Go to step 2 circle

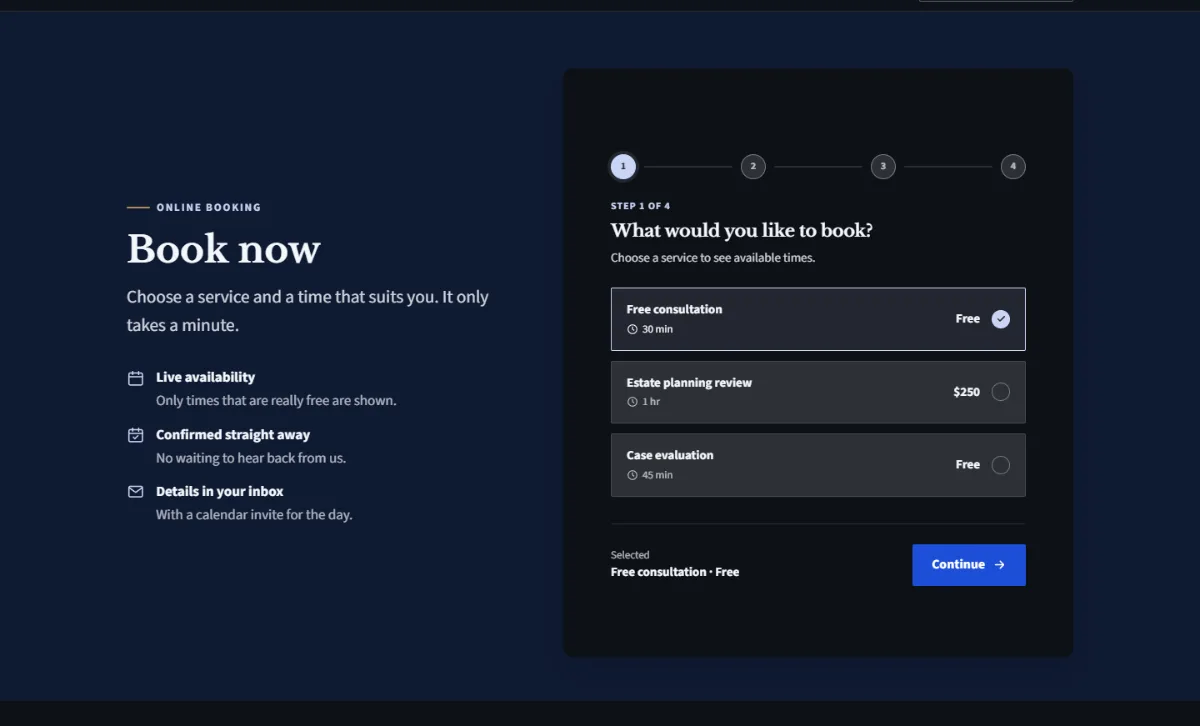pyautogui.click(x=753, y=167)
